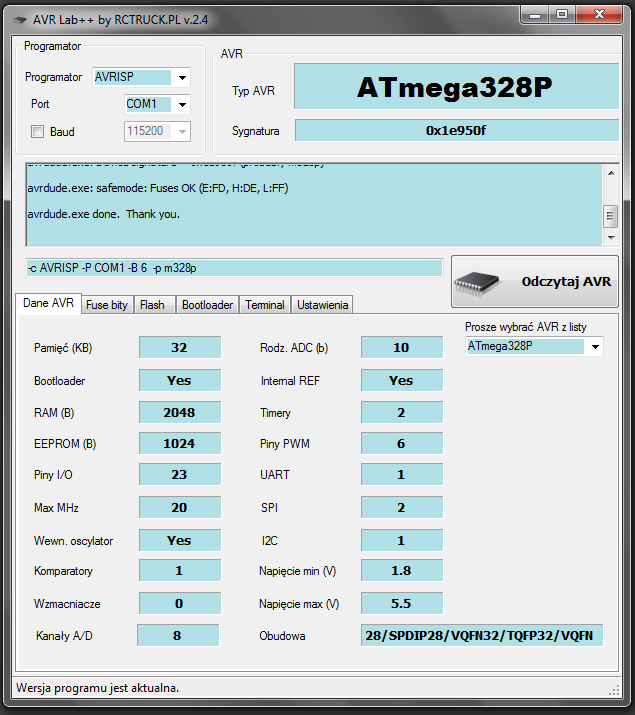This screenshot has height=715, width=635.
Task: Click the EEPROM (B) value 1024
Action: click(x=180, y=443)
